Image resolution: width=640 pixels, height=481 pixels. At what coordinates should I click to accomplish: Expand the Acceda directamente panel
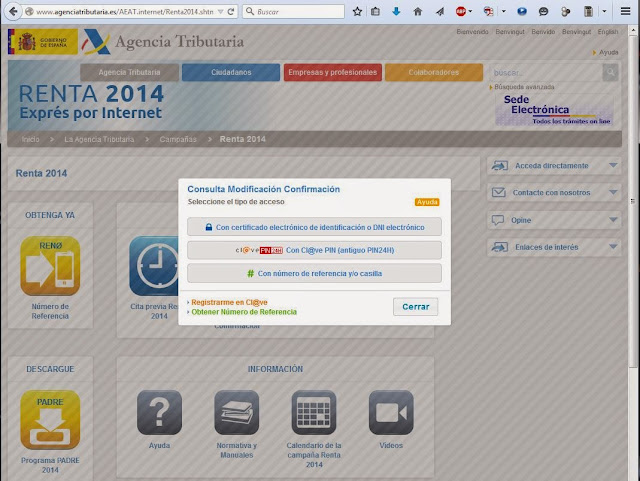[554, 165]
